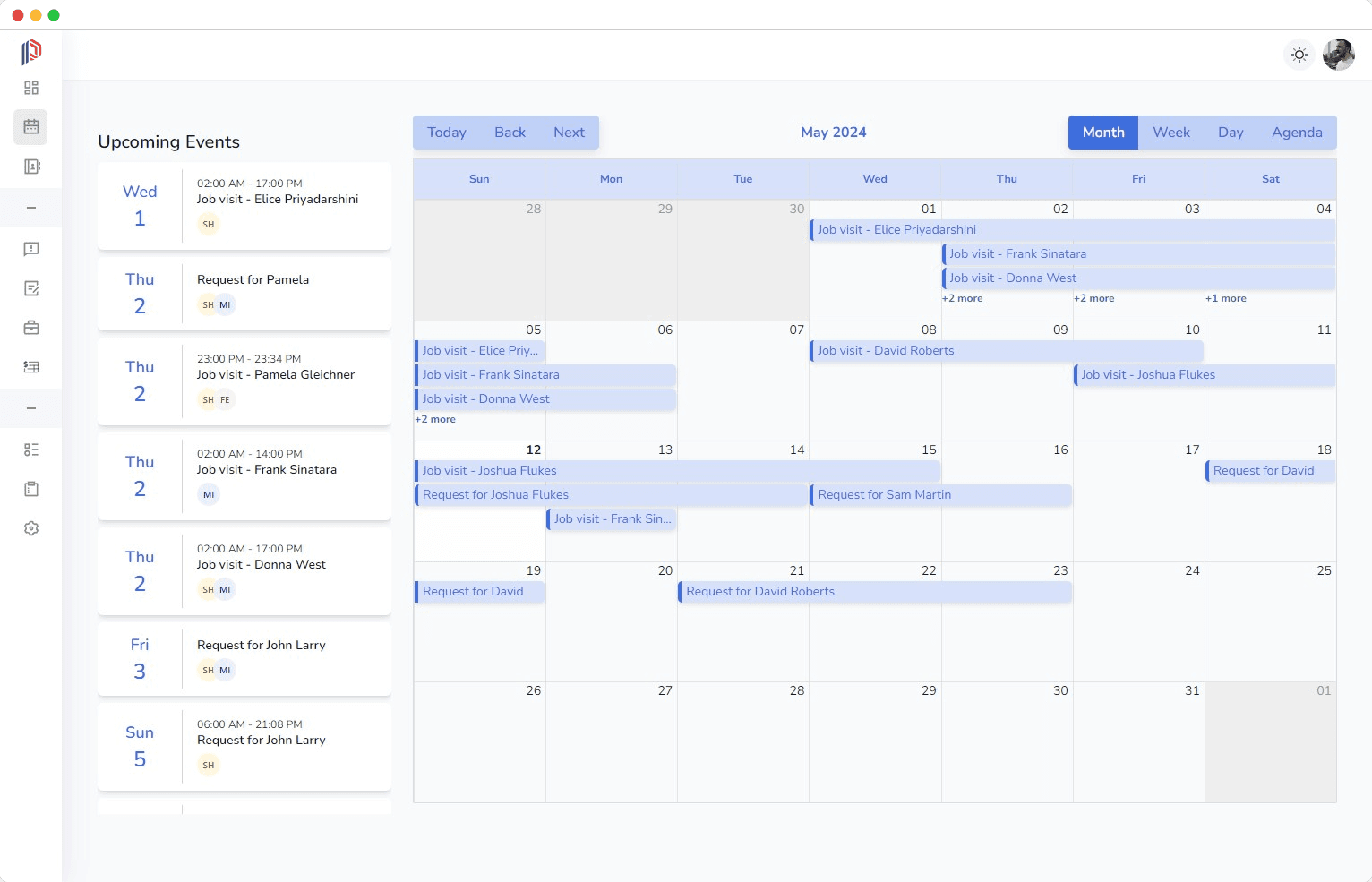Click the Next button to advance month
The height and width of the screenshot is (882, 1372).
click(x=569, y=132)
